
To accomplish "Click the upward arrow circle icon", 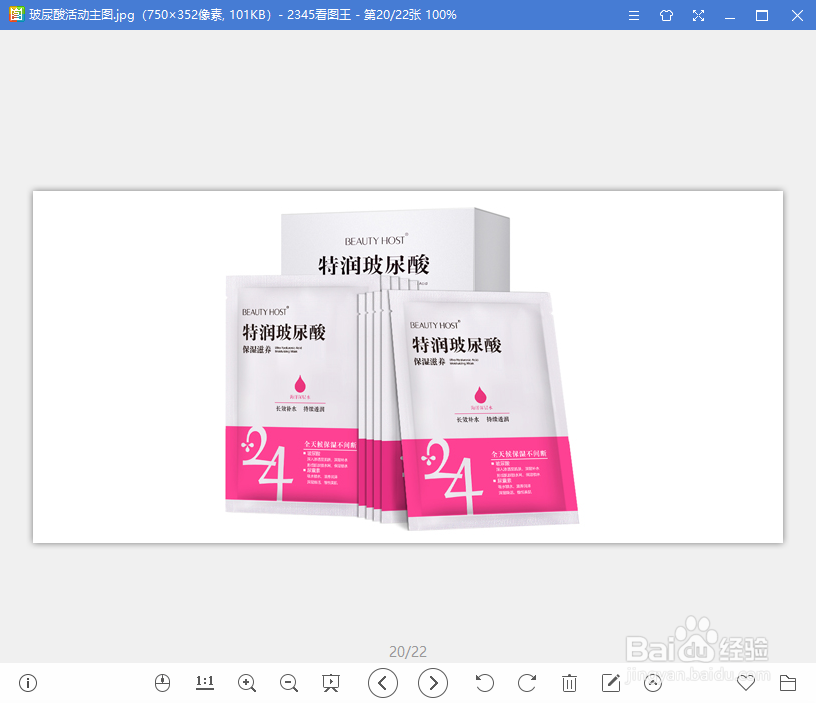I will click(653, 683).
